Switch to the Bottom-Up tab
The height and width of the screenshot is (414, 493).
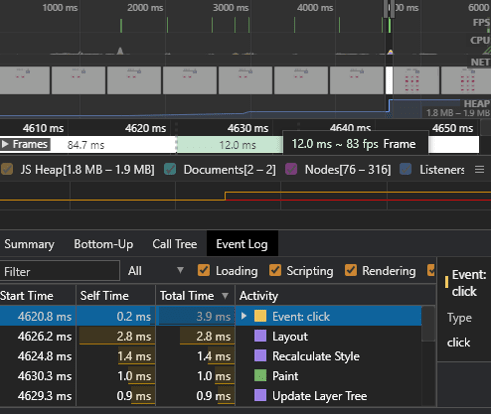point(104,244)
